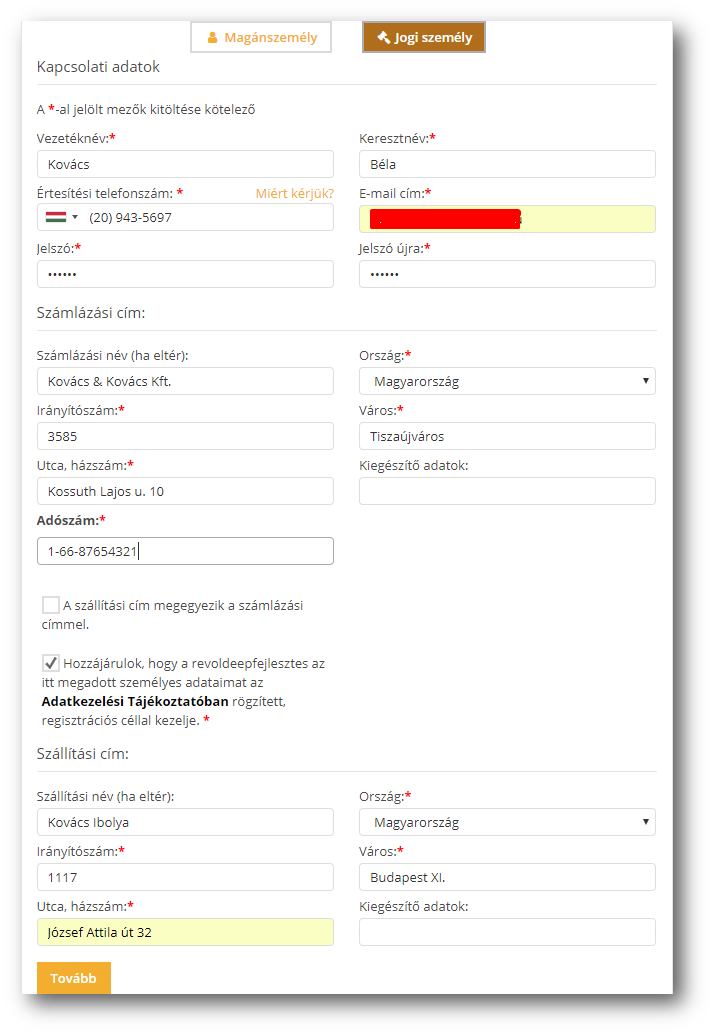The image size is (715, 1036).
Task: Click the Keresztnév field containing Béla
Action: click(x=506, y=164)
